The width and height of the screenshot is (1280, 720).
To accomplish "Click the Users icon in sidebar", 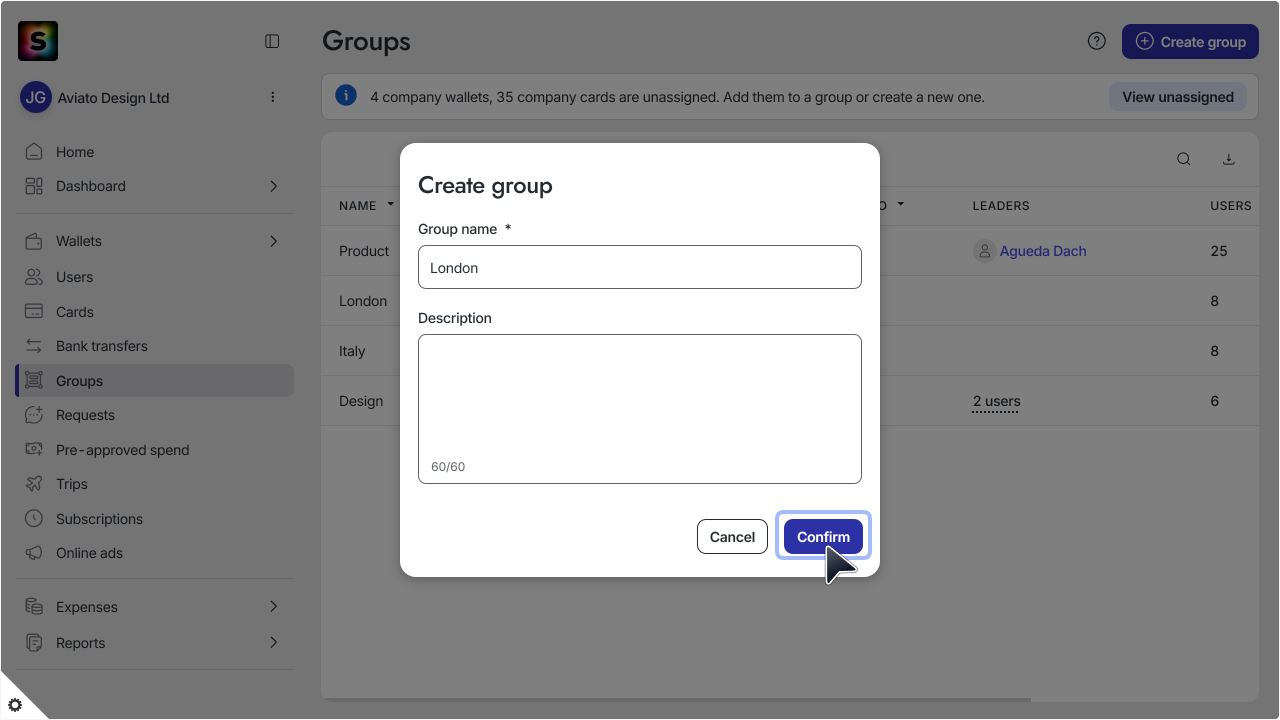I will click(x=34, y=277).
